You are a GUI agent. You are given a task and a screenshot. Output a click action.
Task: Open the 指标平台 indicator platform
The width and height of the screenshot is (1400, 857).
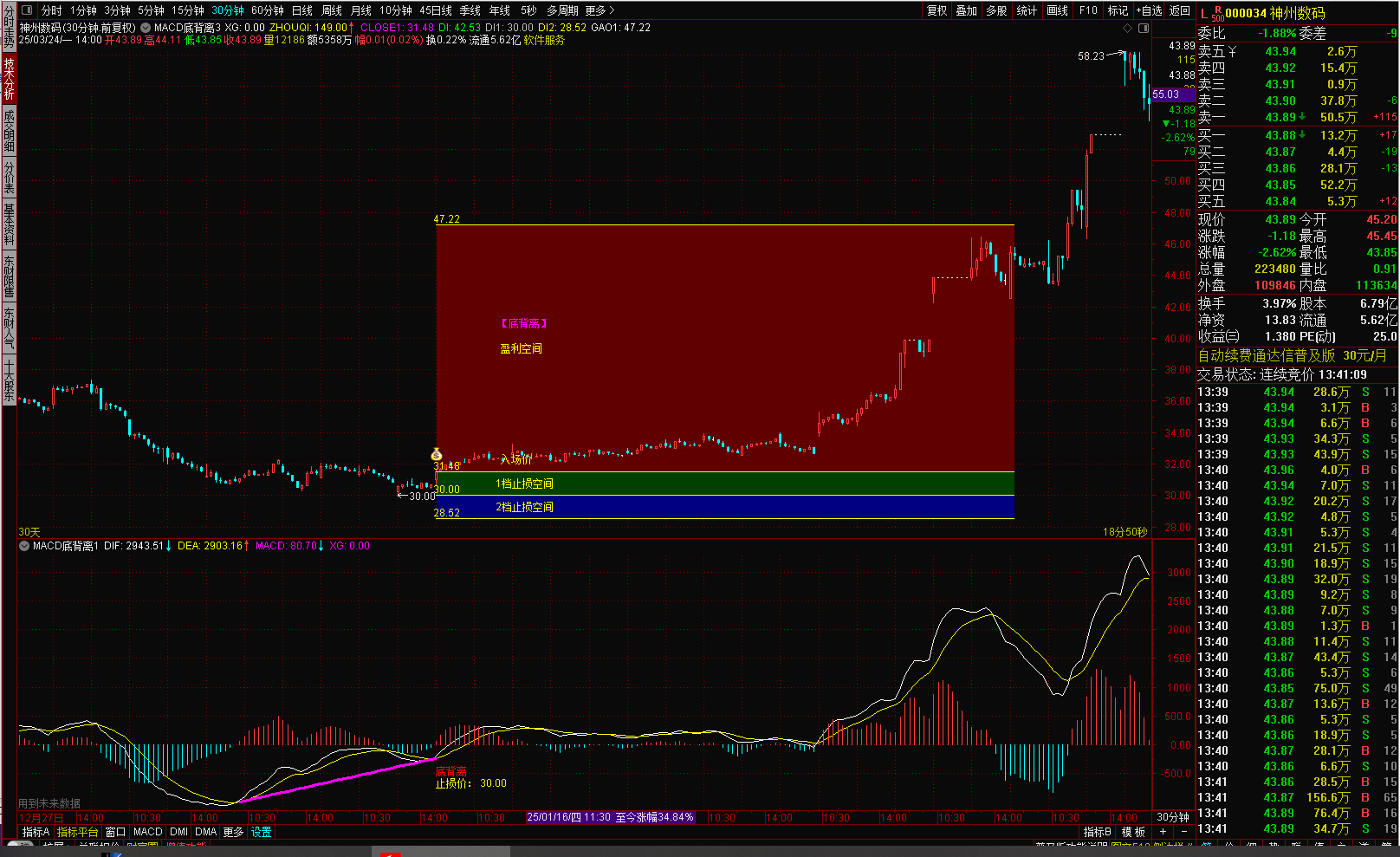coord(78,832)
